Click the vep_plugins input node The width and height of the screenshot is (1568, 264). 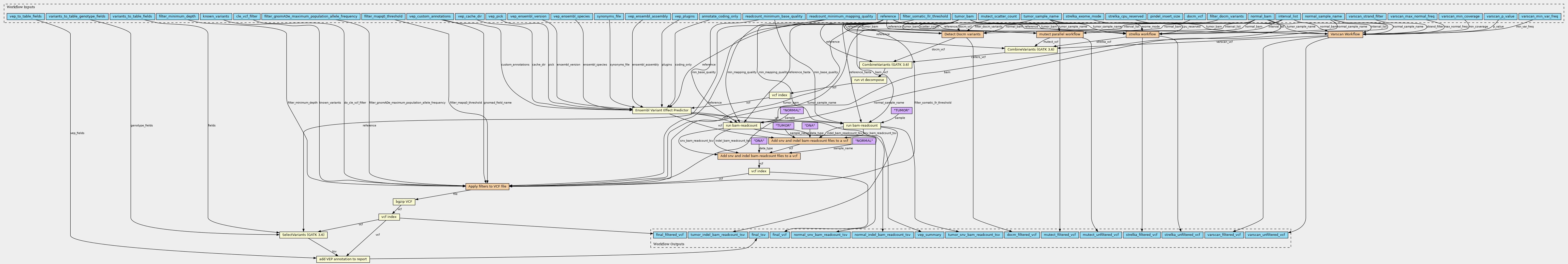[x=685, y=16]
